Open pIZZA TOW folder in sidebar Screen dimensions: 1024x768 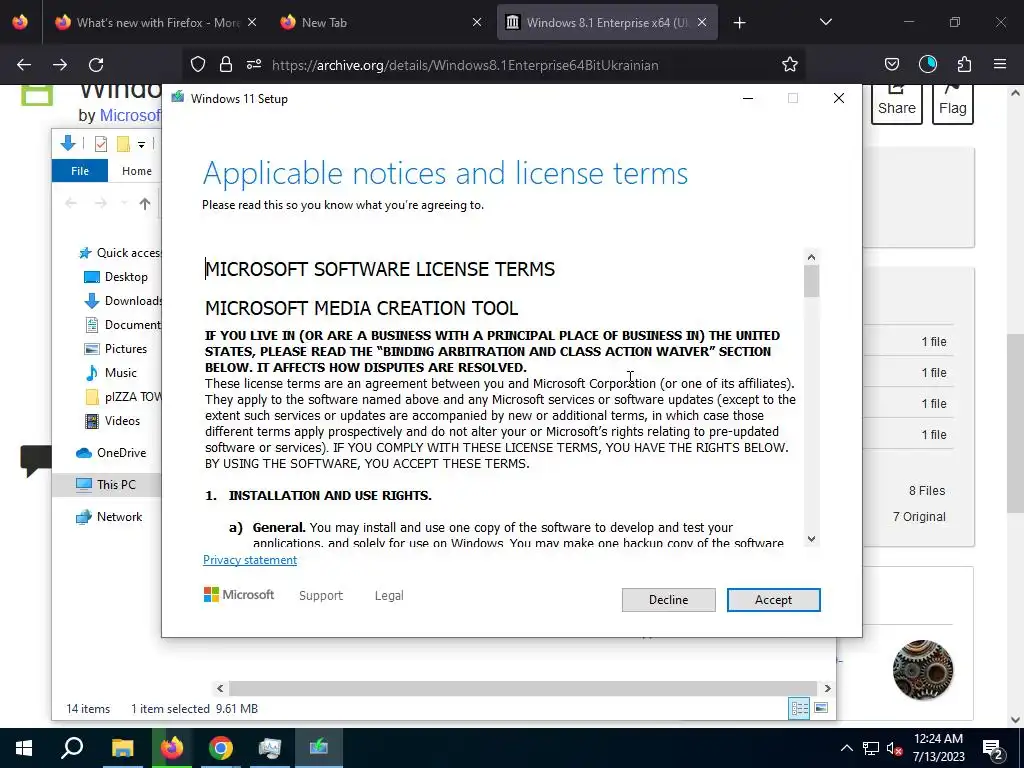coord(123,397)
